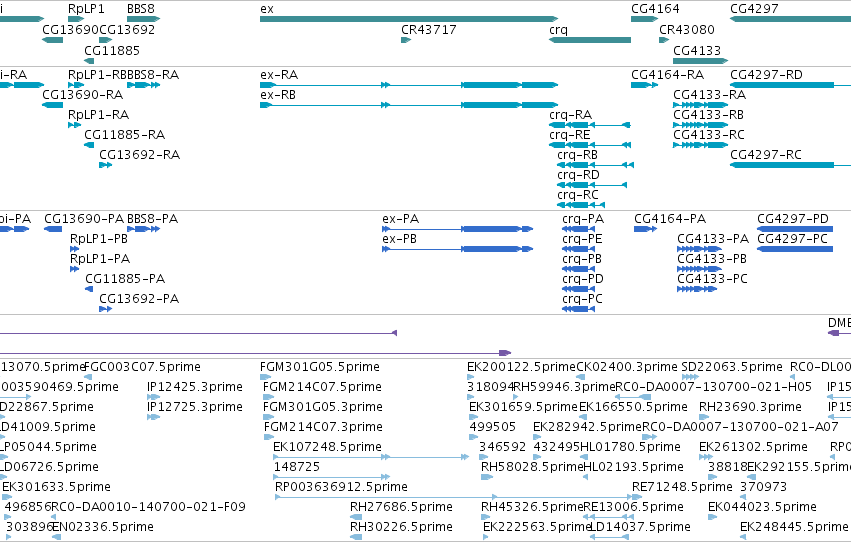Screen dimensions: 851x542
Task: Select the crq-PA protein feature
Action: 579,229
